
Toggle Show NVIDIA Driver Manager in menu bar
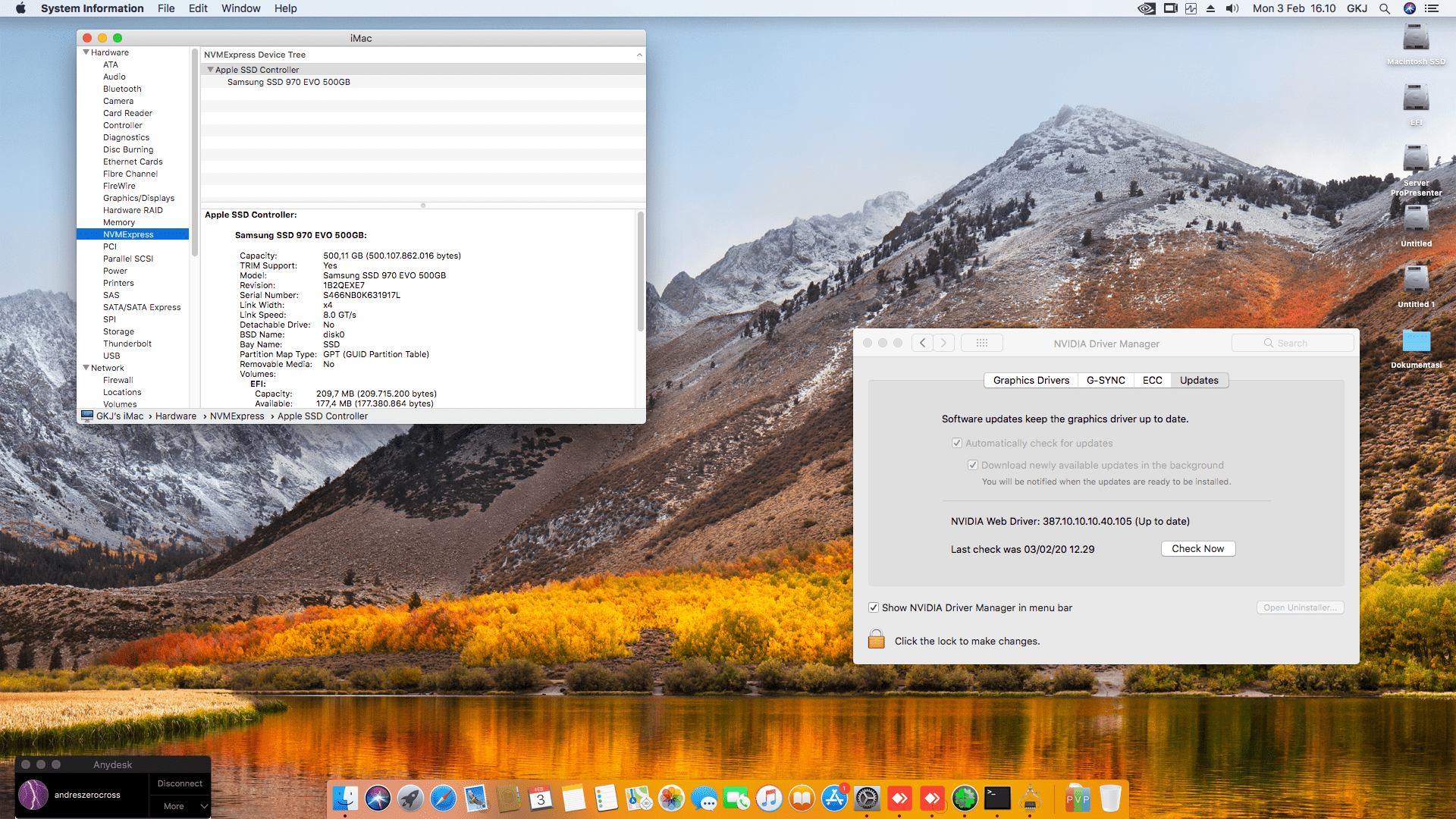pos(874,607)
